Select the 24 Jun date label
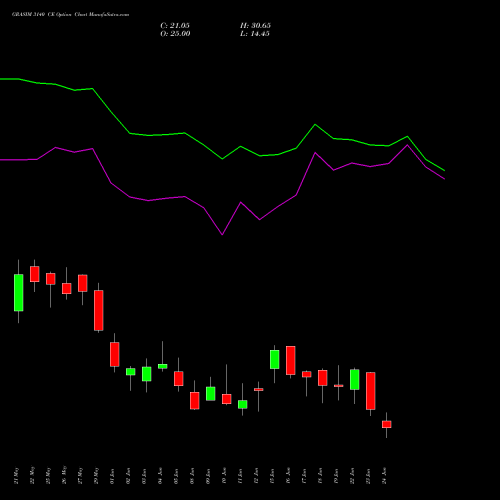500x500 pixels. [x=385, y=476]
